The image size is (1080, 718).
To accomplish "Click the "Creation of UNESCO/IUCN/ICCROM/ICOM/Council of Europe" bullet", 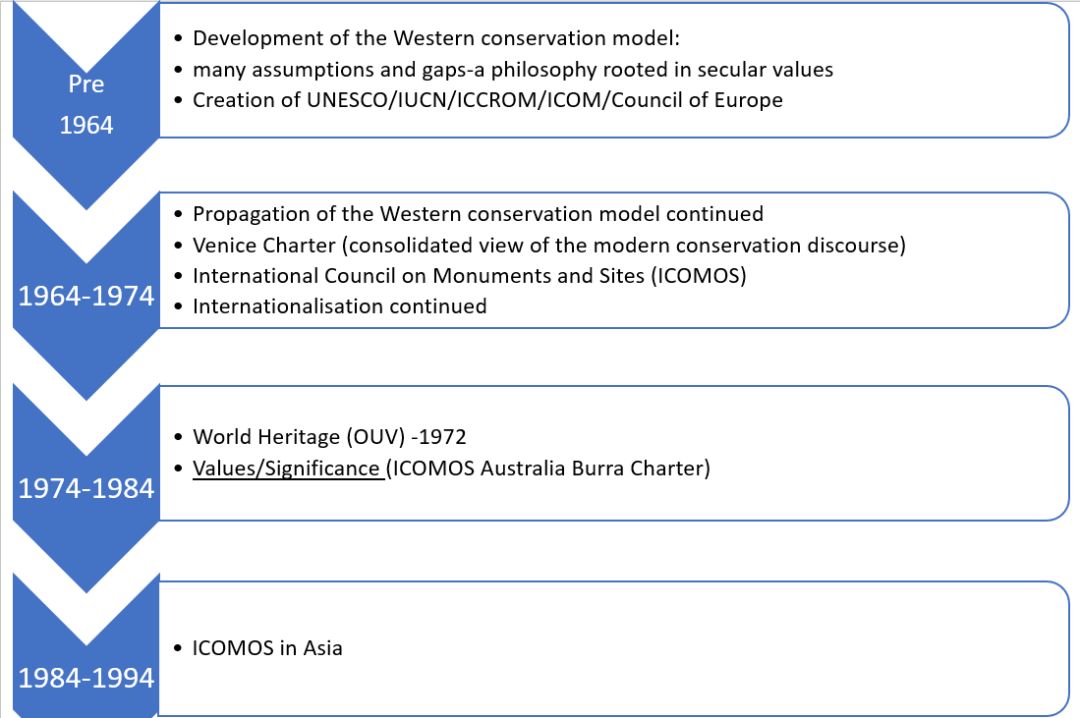I will (488, 100).
